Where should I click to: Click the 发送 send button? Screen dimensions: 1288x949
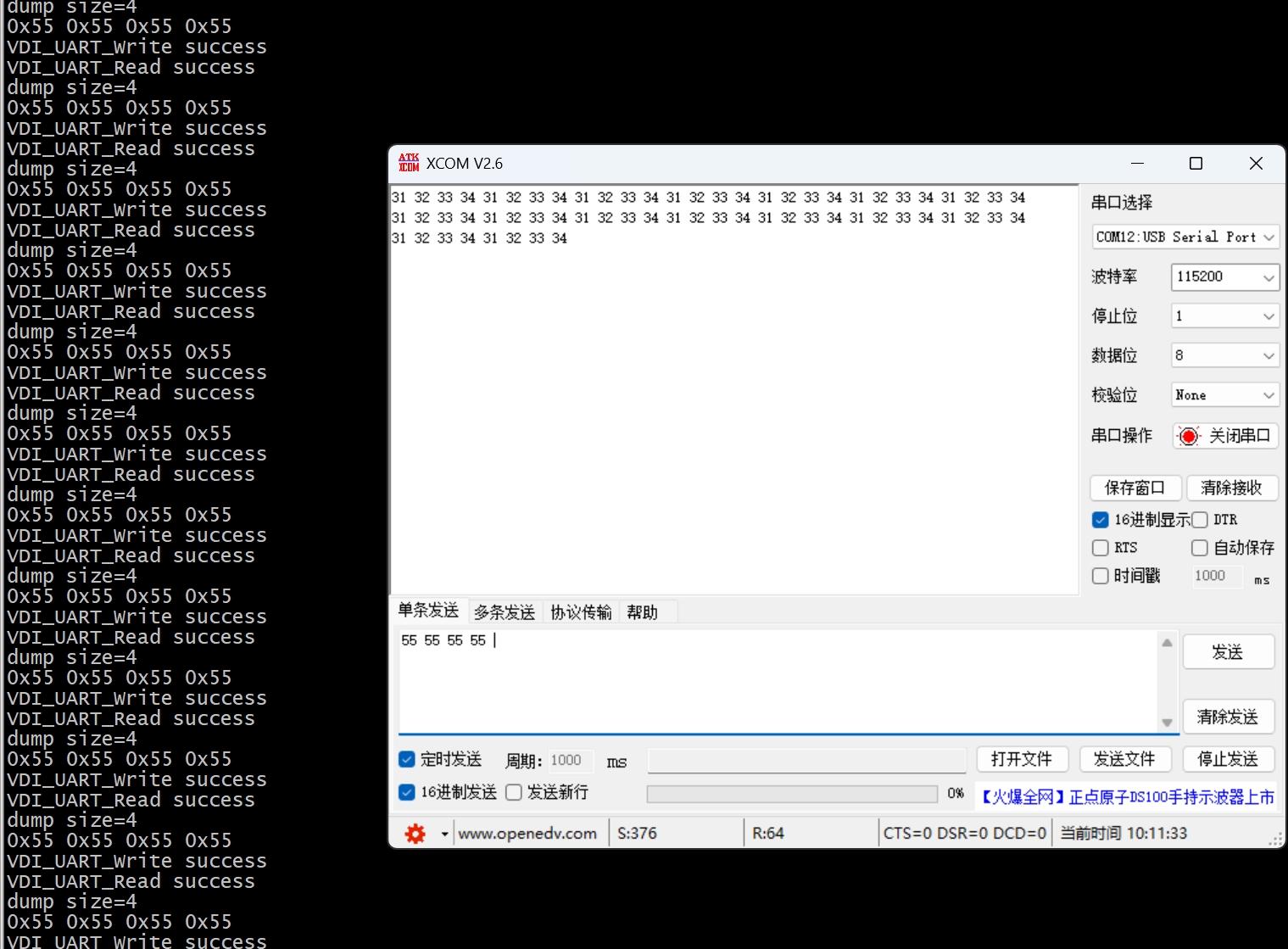coord(1228,652)
